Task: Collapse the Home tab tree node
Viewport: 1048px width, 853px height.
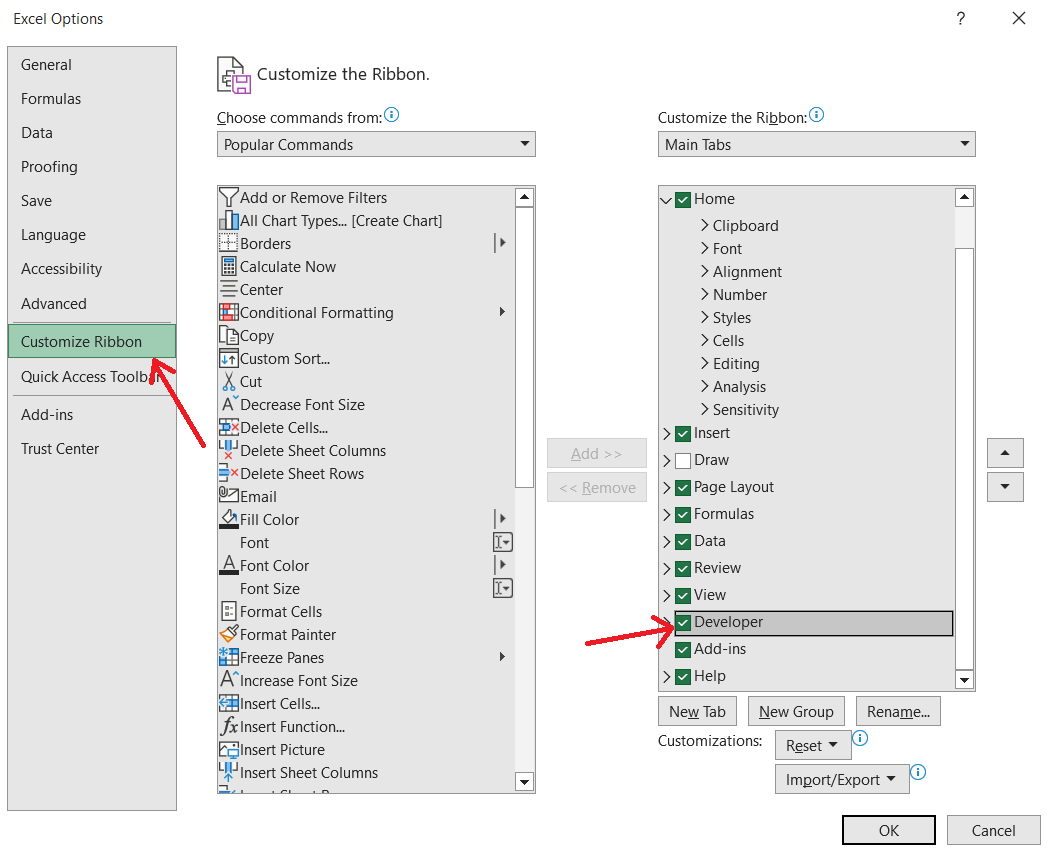Action: [x=666, y=199]
